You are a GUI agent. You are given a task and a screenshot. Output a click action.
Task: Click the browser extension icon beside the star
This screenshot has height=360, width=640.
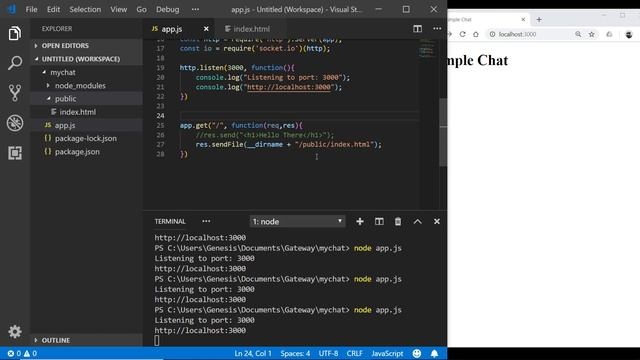tap(609, 34)
